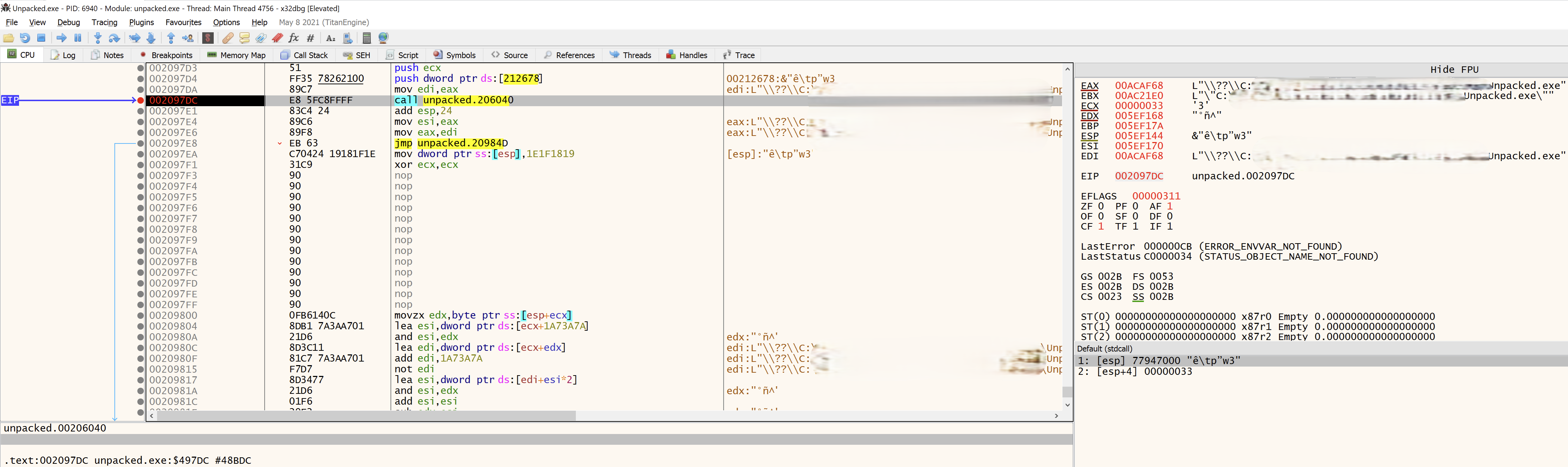Switch to the Call Stack tab
1568x467 pixels.
coord(304,55)
